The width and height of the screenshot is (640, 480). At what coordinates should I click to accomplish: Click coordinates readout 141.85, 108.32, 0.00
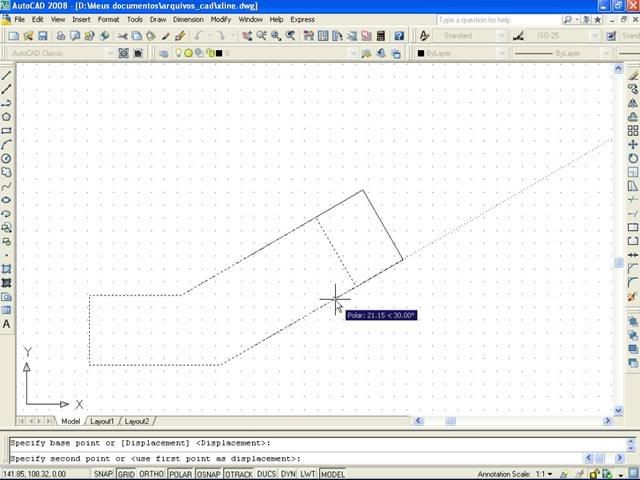pyautogui.click(x=34, y=474)
